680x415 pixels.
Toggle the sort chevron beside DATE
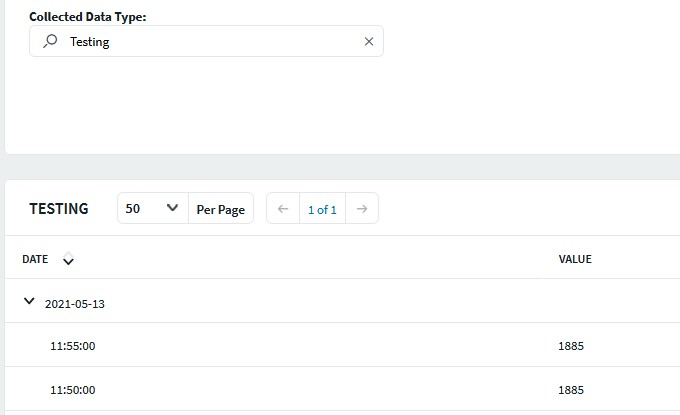[x=68, y=261]
